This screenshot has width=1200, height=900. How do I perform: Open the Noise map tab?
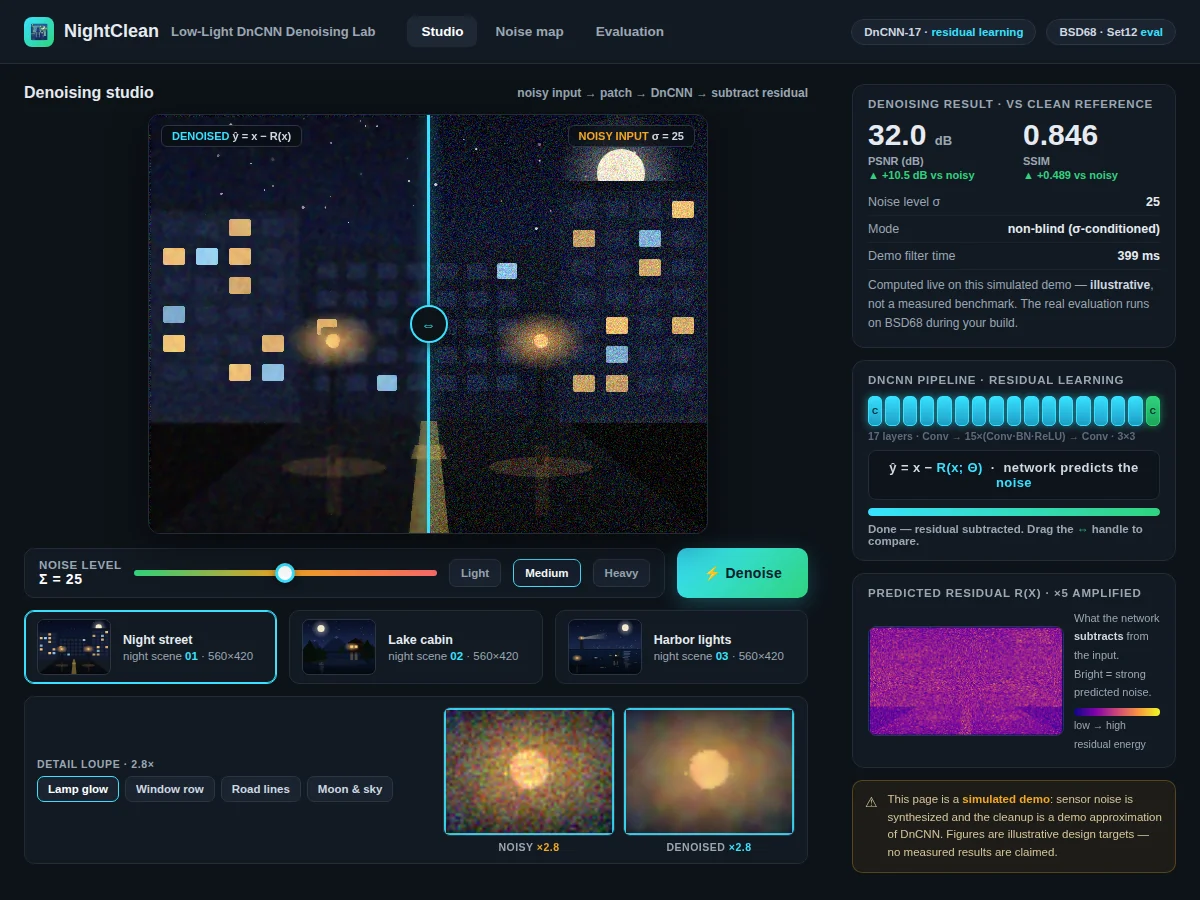(529, 32)
